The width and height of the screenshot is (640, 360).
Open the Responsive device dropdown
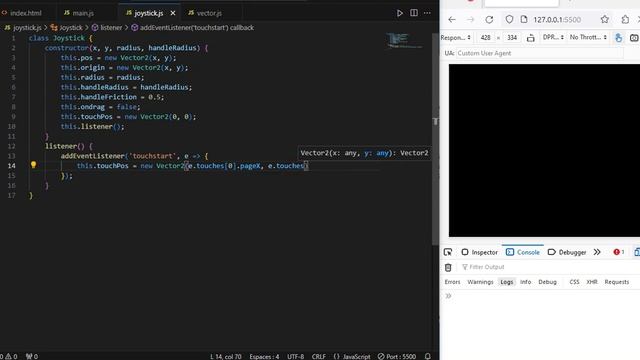pos(456,38)
